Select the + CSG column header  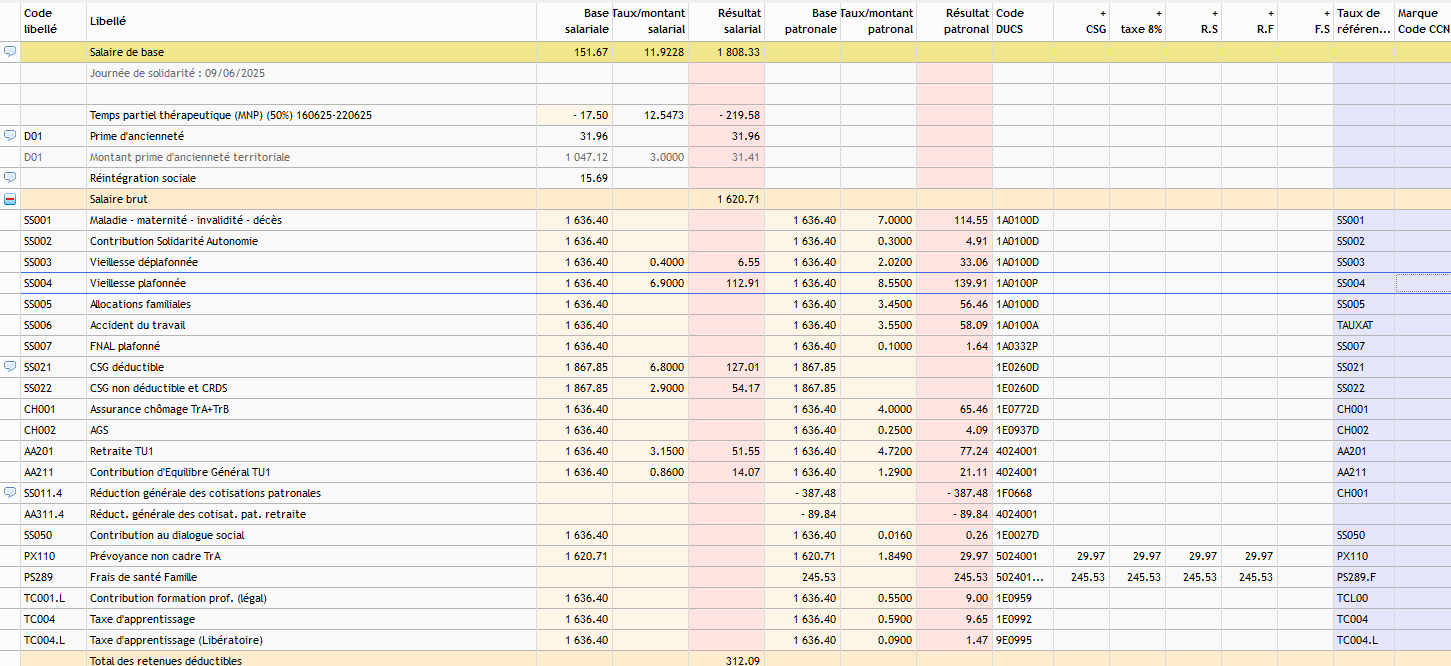[1082, 21]
